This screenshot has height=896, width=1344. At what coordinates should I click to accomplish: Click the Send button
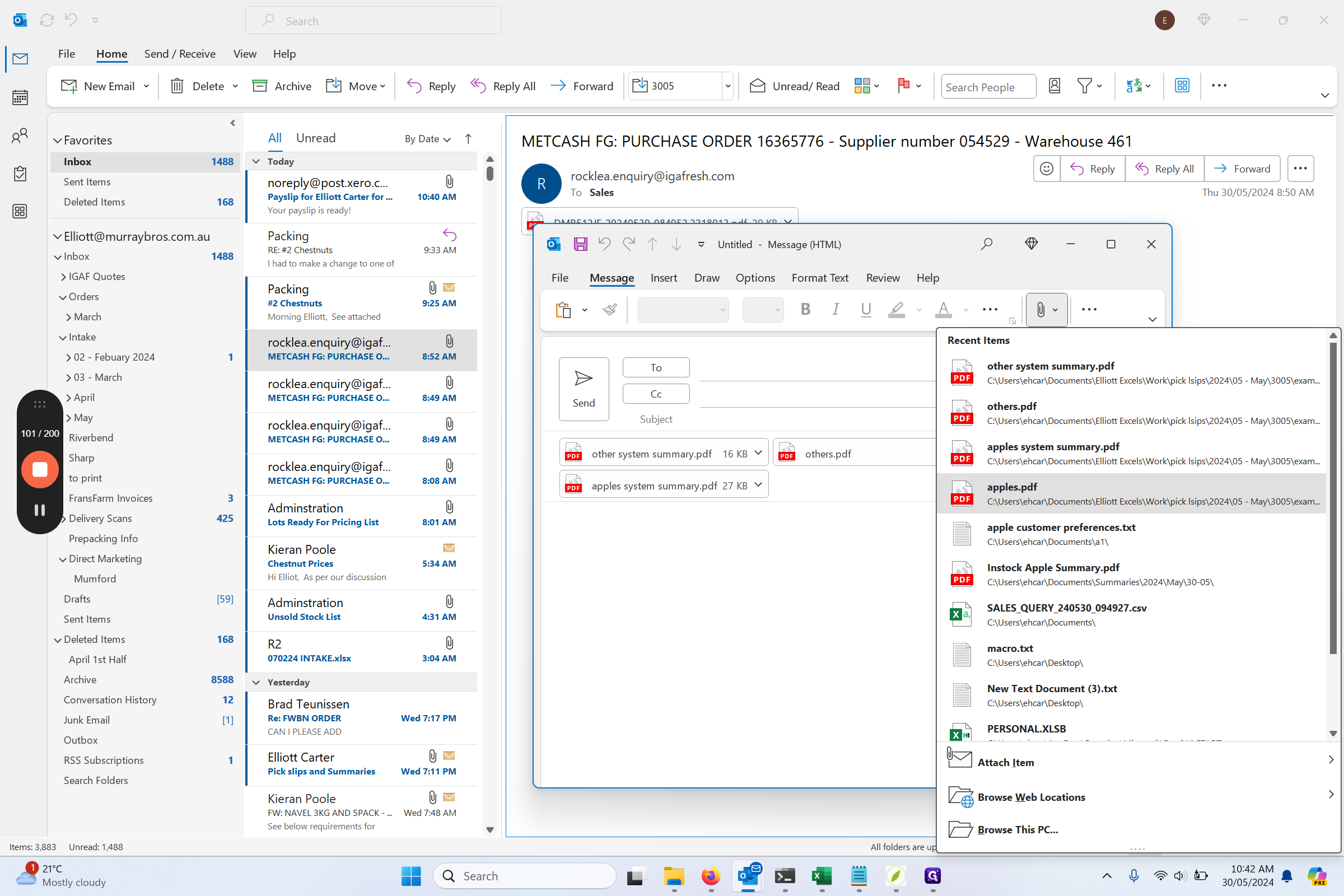click(584, 389)
